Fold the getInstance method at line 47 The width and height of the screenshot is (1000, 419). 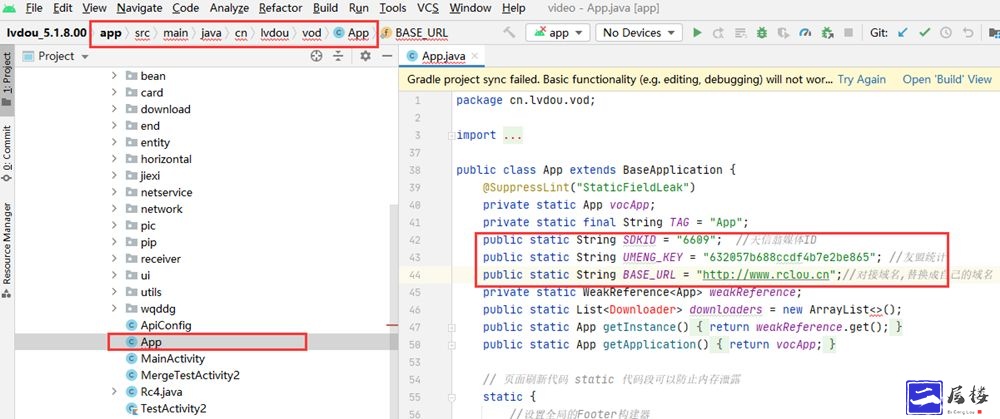pos(452,327)
